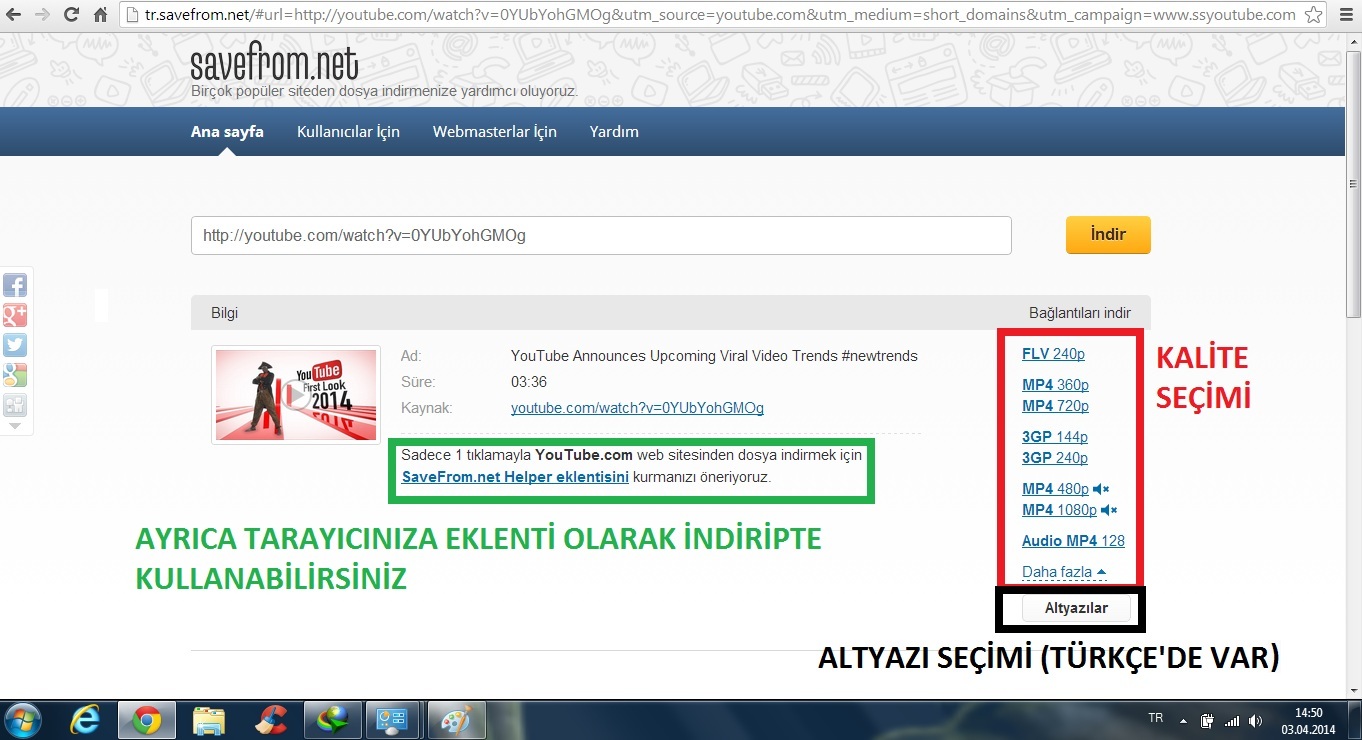Download MP4 480p no-audio link
This screenshot has width=1362, height=740.
point(1055,489)
